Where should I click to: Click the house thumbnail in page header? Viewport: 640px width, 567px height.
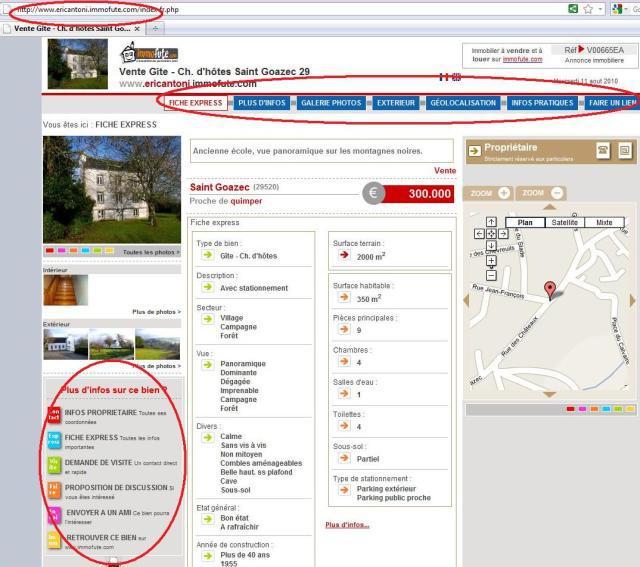(x=78, y=64)
